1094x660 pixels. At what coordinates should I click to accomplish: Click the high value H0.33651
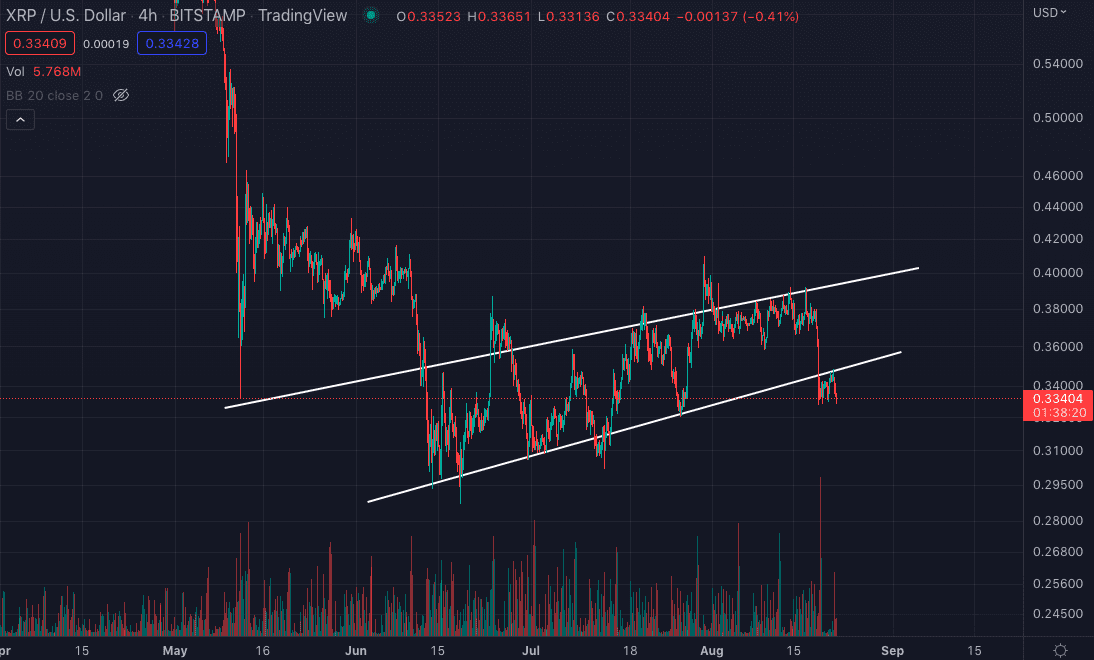[x=499, y=16]
